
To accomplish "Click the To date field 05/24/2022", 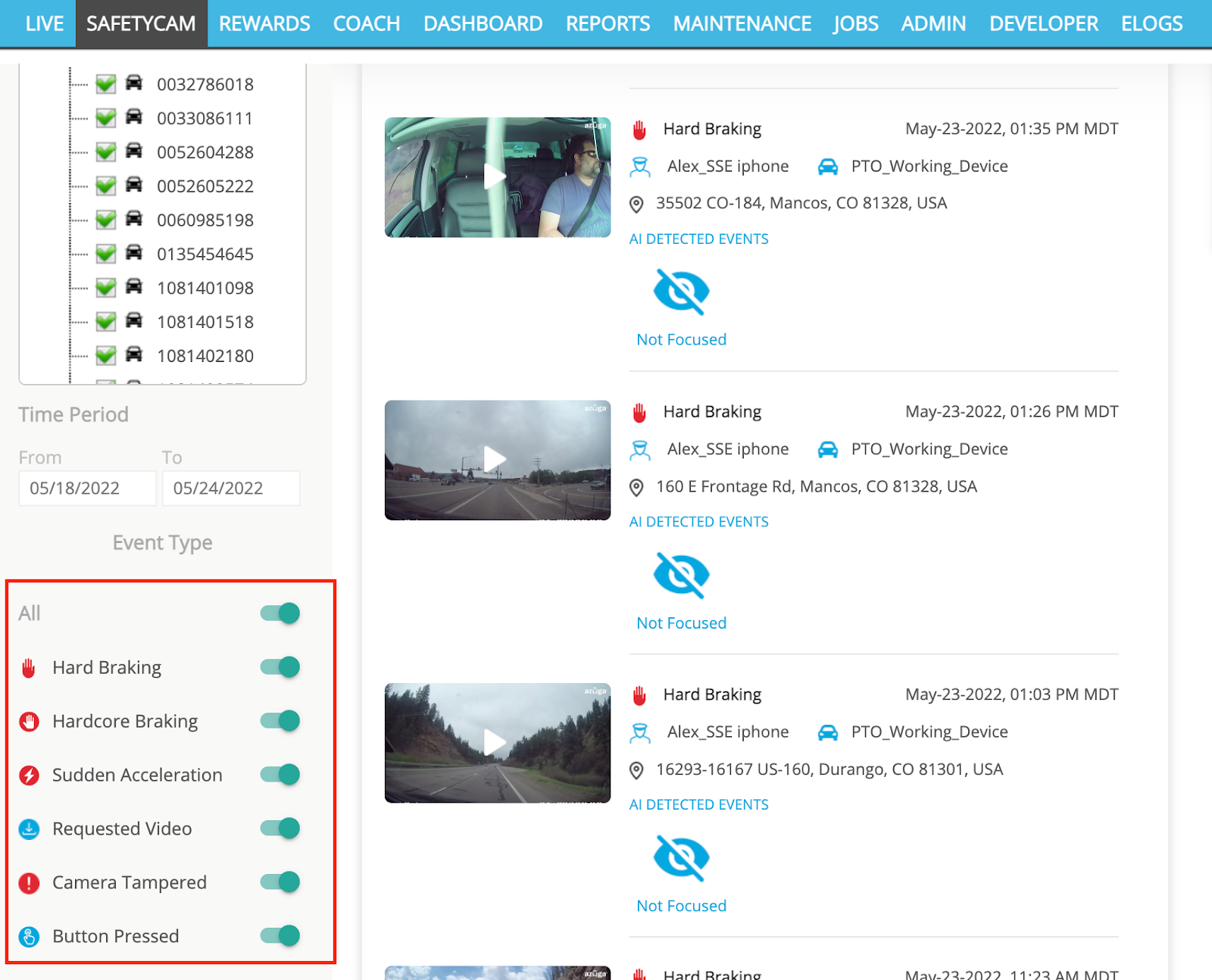I will [x=231, y=488].
